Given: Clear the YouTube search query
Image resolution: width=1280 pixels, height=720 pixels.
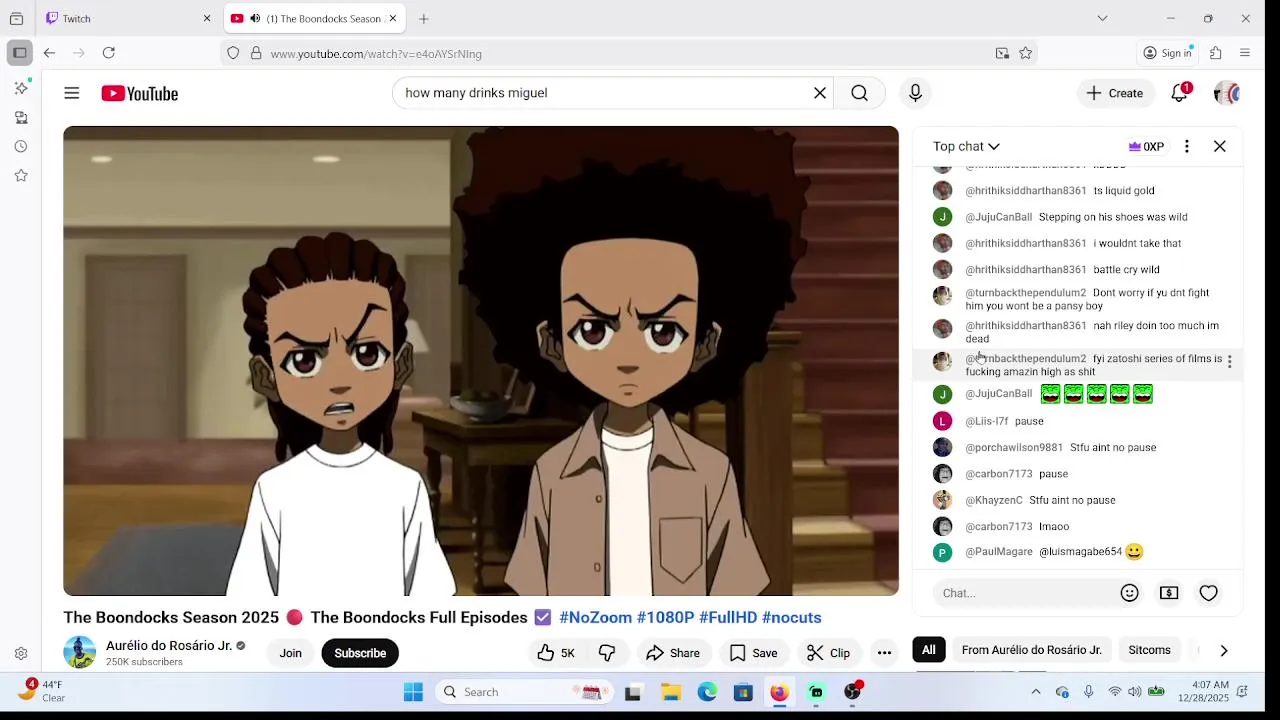Looking at the screenshot, I should click(x=820, y=93).
